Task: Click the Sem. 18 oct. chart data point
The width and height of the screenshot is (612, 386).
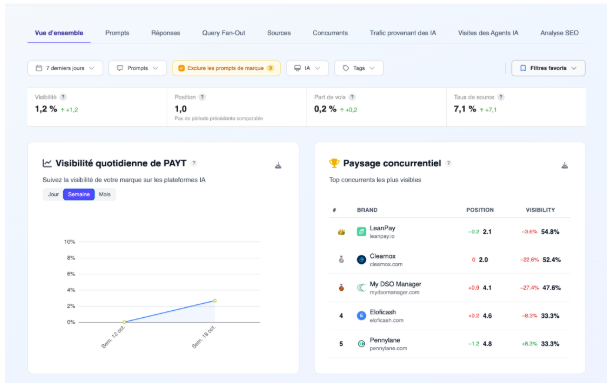Action: tap(124, 322)
